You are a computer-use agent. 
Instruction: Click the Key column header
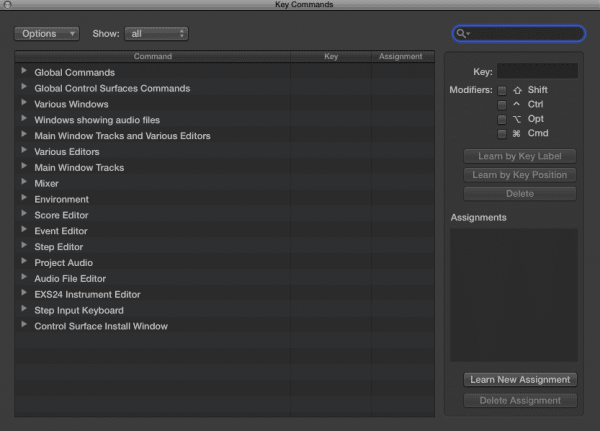(x=331, y=57)
